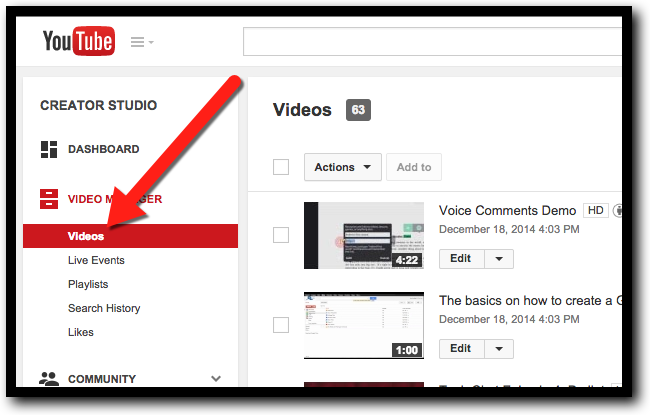Click the Dashboard grid icon
This screenshot has height=415, width=650.
(x=49, y=149)
